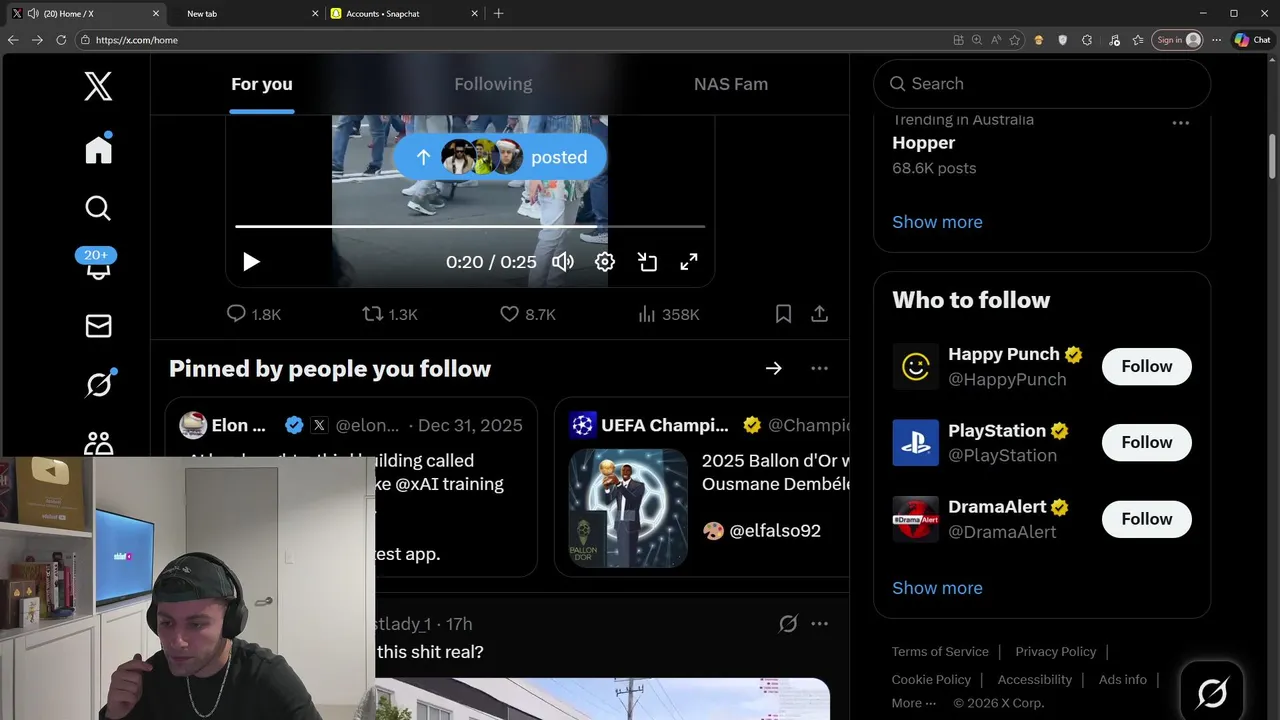Open the Accessibility footer link

(1035, 679)
